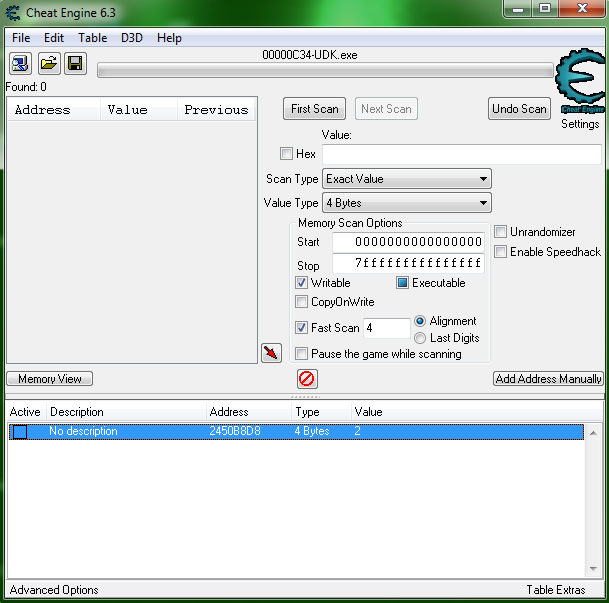Viewport: 609px width, 603px height.
Task: Open the Table menu
Action: tap(92, 38)
